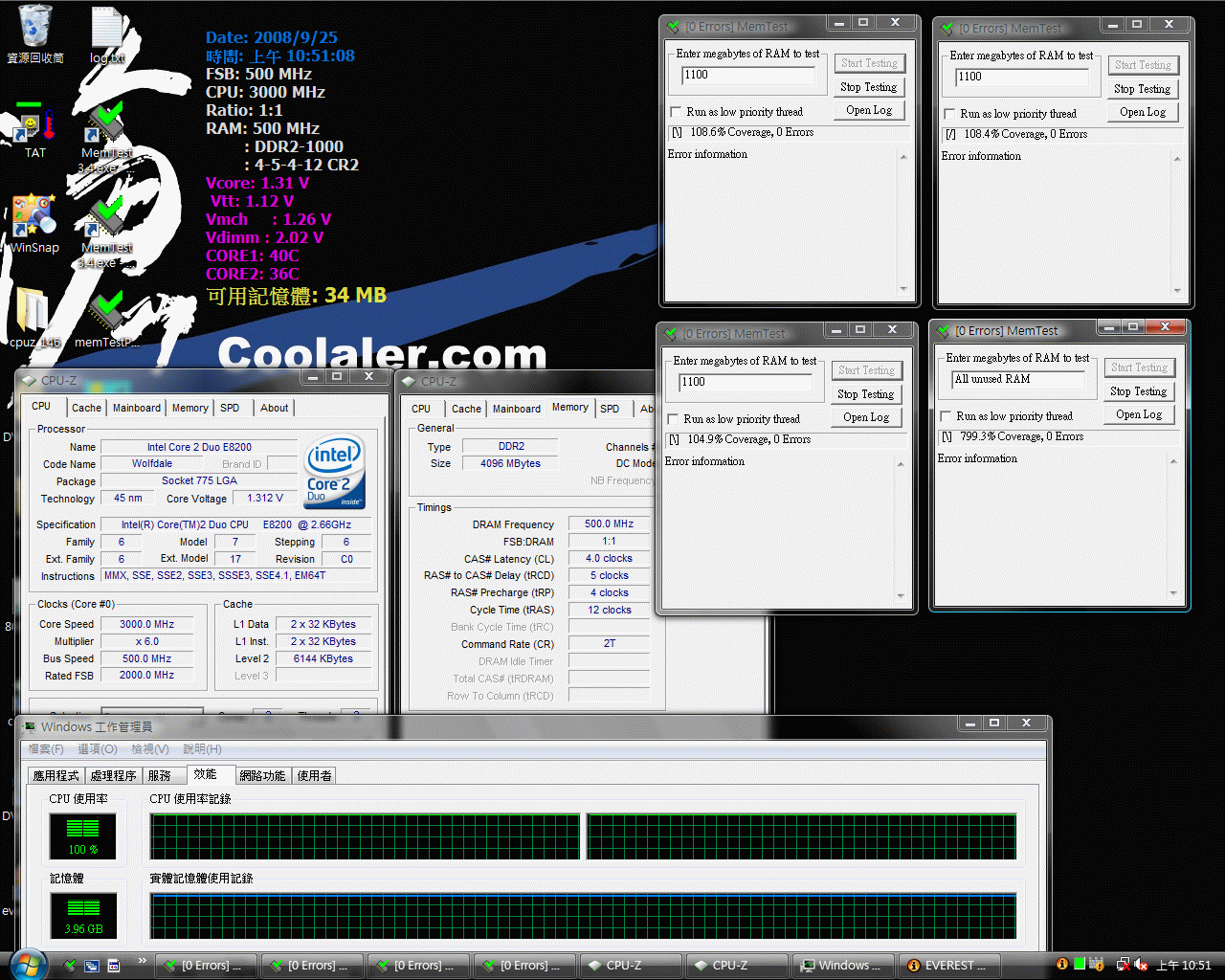The width and height of the screenshot is (1225, 980).
Task: Open the Windows Start orb
Action: pyautogui.click(x=27, y=965)
